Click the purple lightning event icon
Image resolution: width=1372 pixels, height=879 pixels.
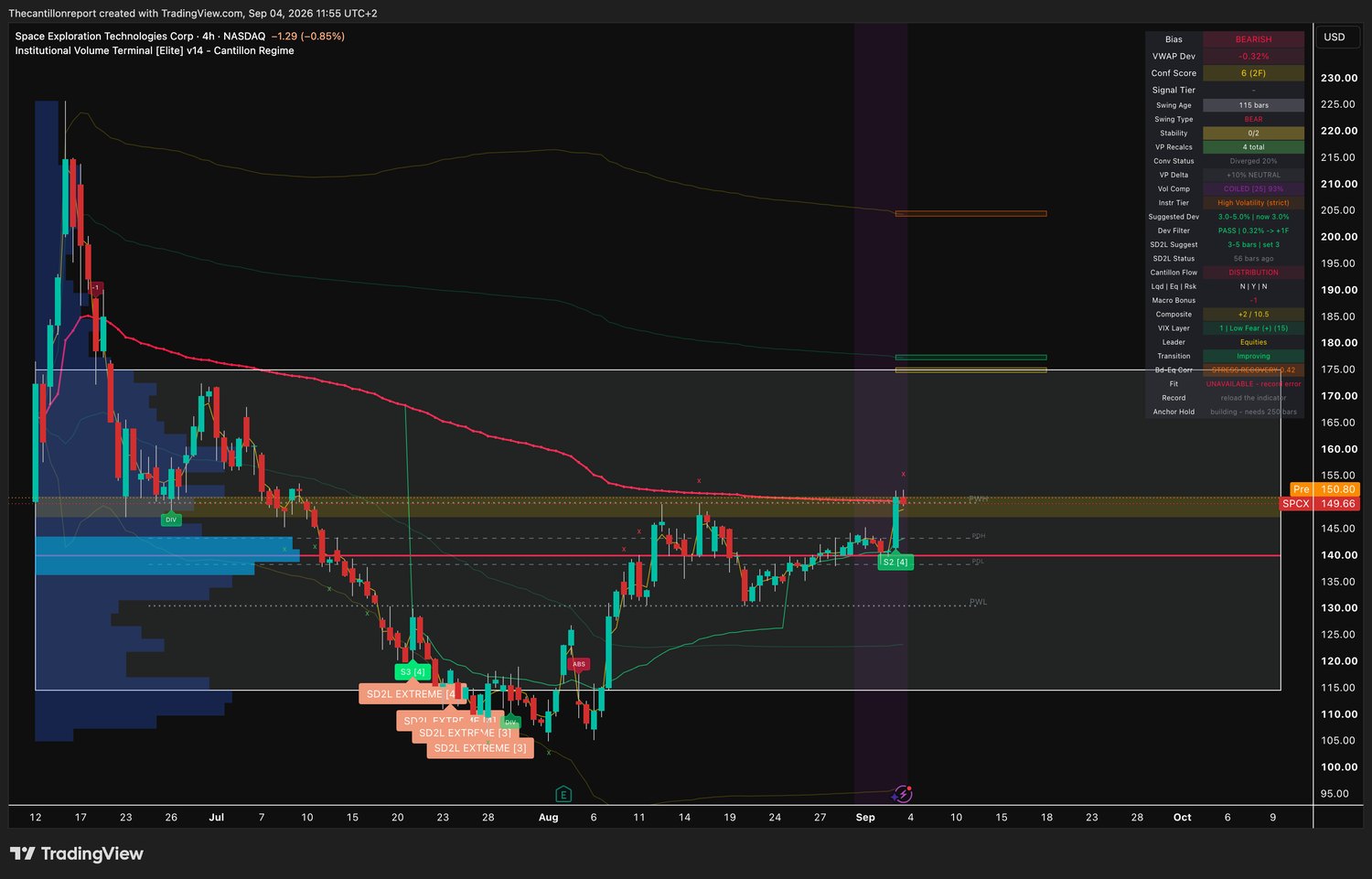coord(903,794)
